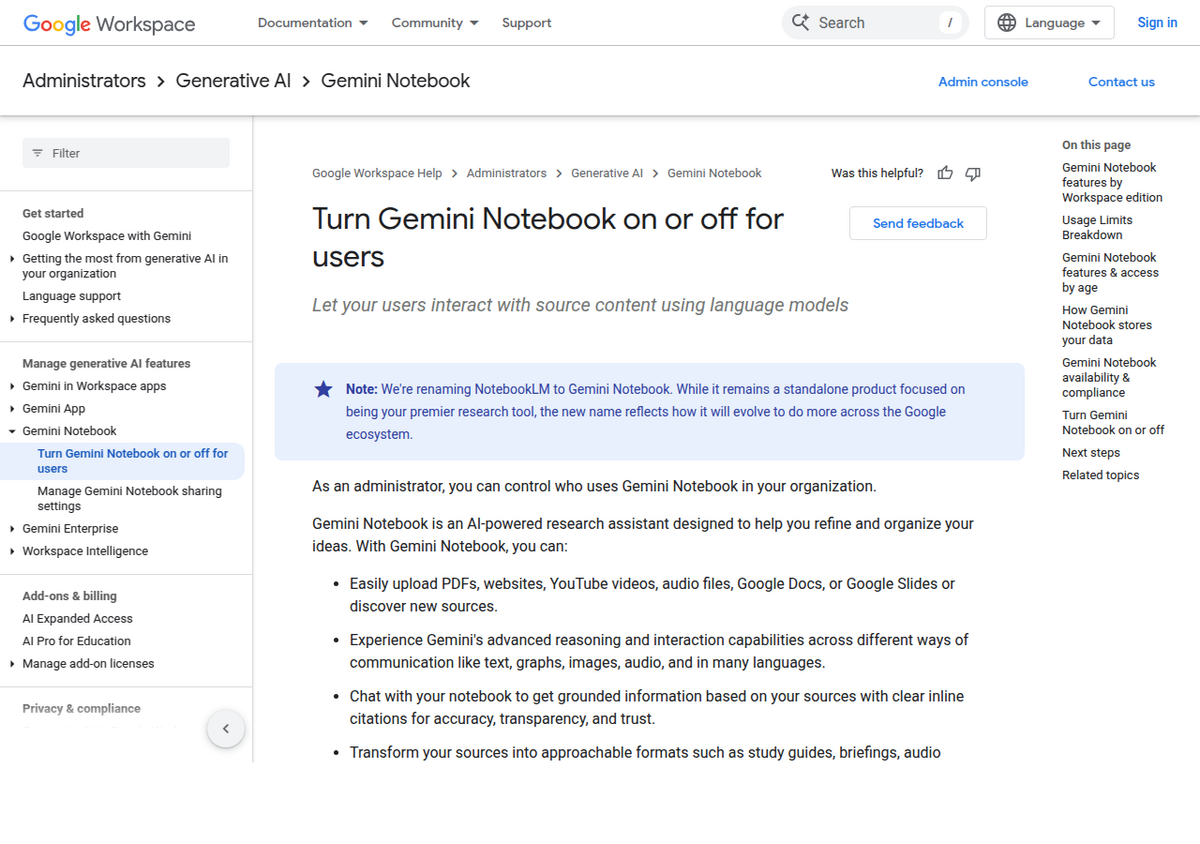Click the Get started sidebar heading

pyautogui.click(x=53, y=214)
